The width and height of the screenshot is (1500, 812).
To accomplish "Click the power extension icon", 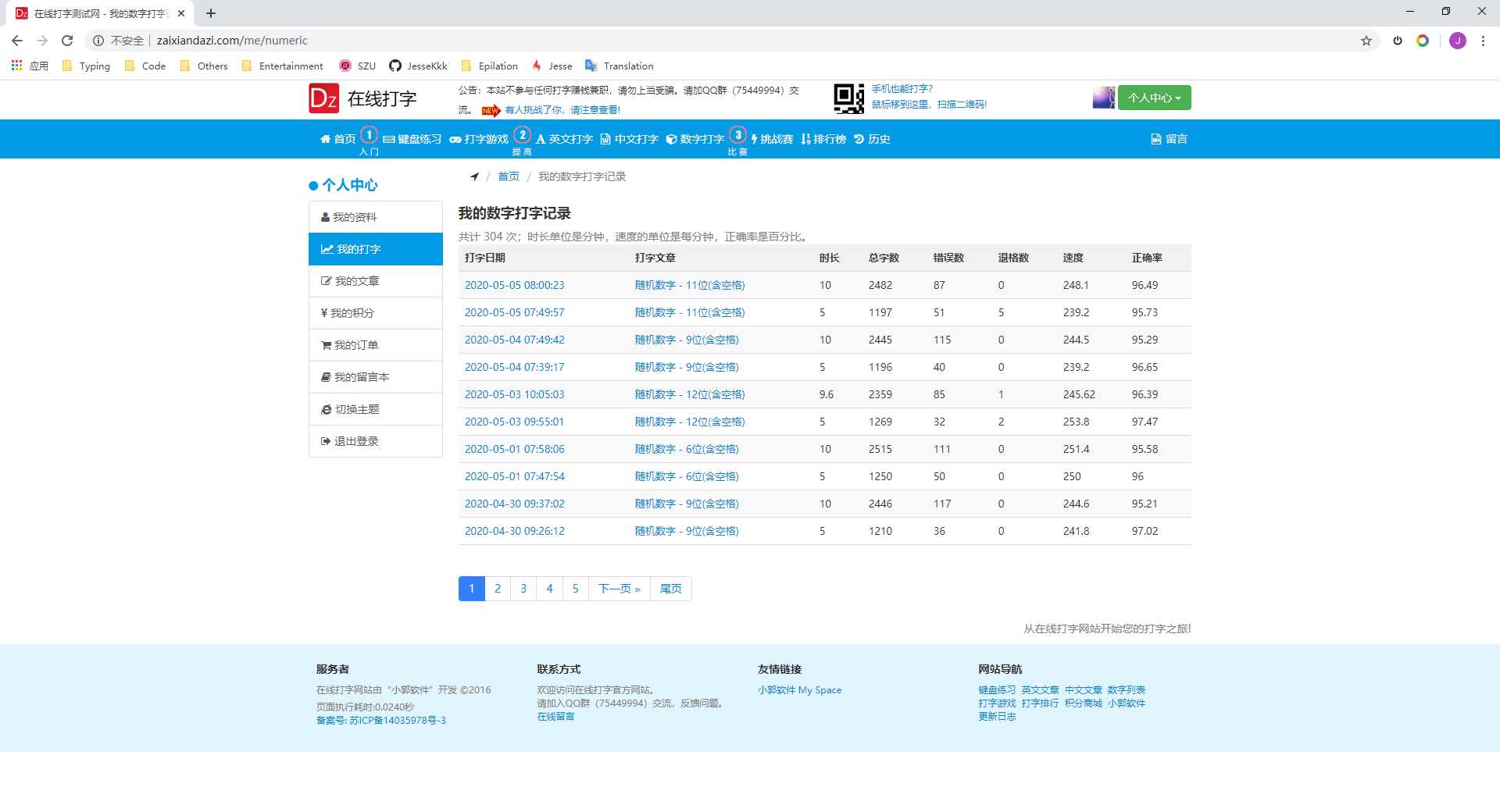I will [1398, 41].
